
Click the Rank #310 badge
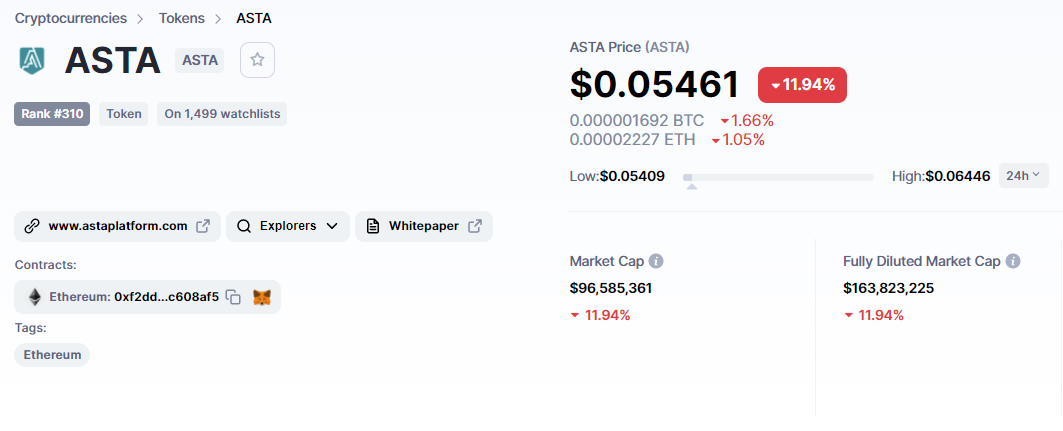click(52, 114)
